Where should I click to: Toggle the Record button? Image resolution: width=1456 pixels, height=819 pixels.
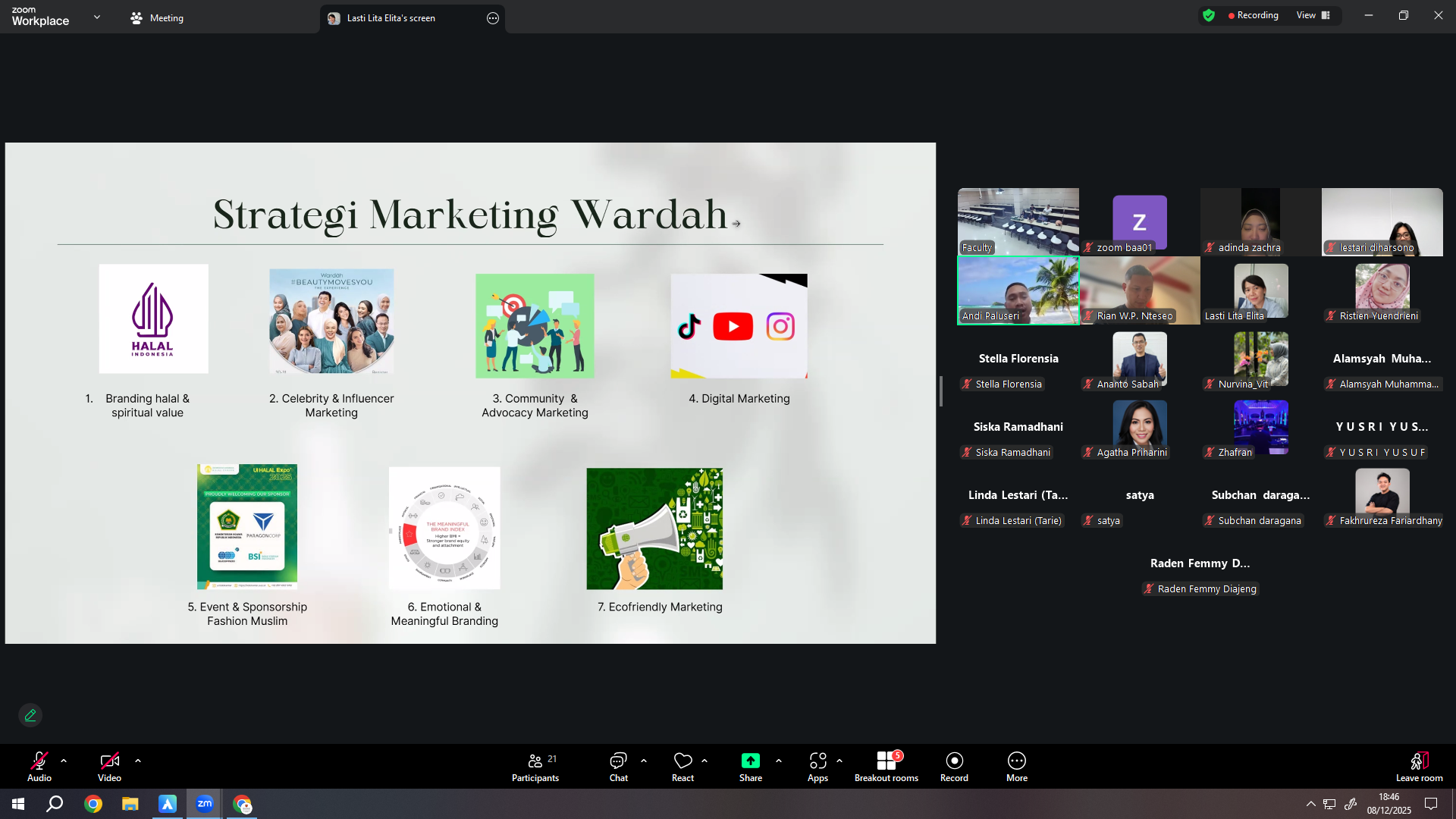(954, 766)
